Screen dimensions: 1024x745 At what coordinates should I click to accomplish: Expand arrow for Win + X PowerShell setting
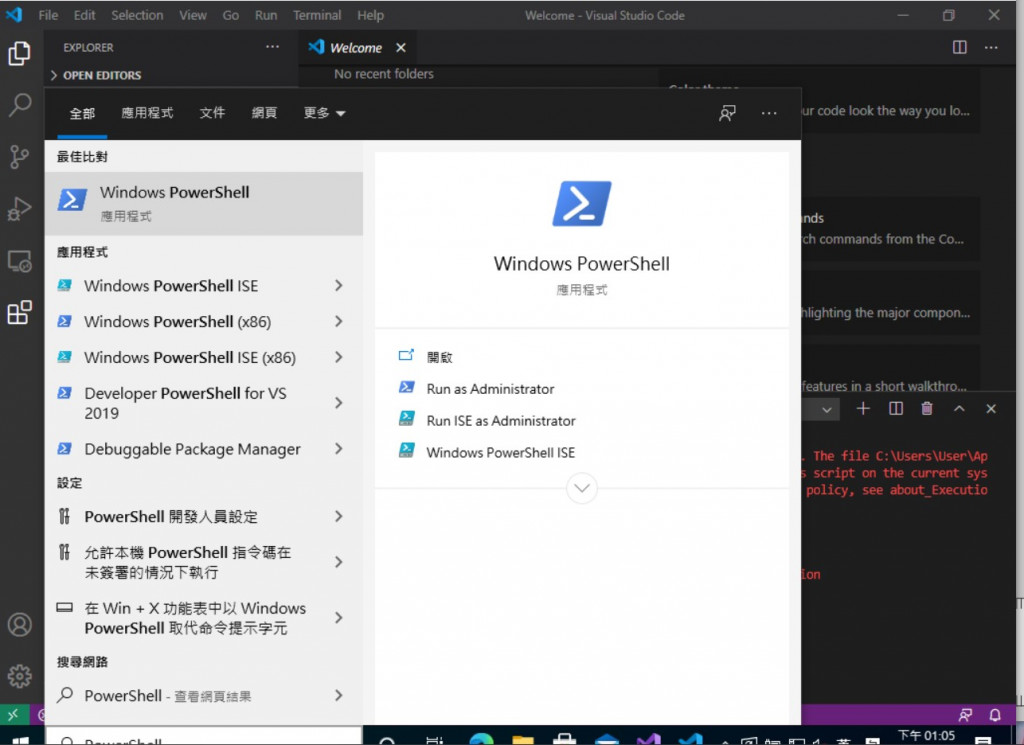[338, 618]
